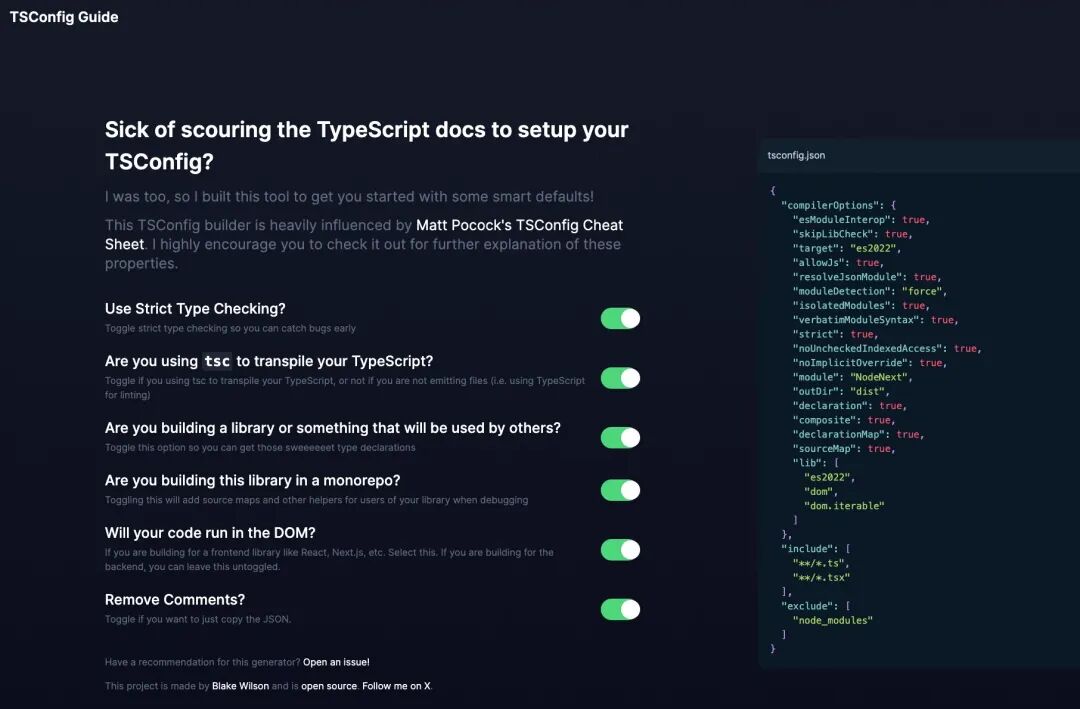Open Matt Pocock's TSConfig Cheat Sheet link
The width and height of the screenshot is (1080, 709).
point(364,234)
